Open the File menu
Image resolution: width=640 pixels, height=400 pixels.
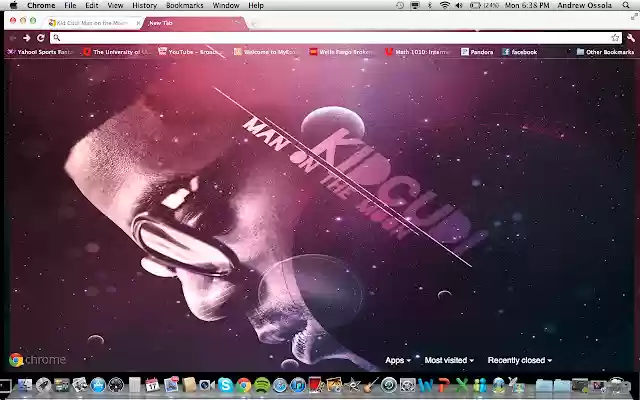(x=70, y=5)
